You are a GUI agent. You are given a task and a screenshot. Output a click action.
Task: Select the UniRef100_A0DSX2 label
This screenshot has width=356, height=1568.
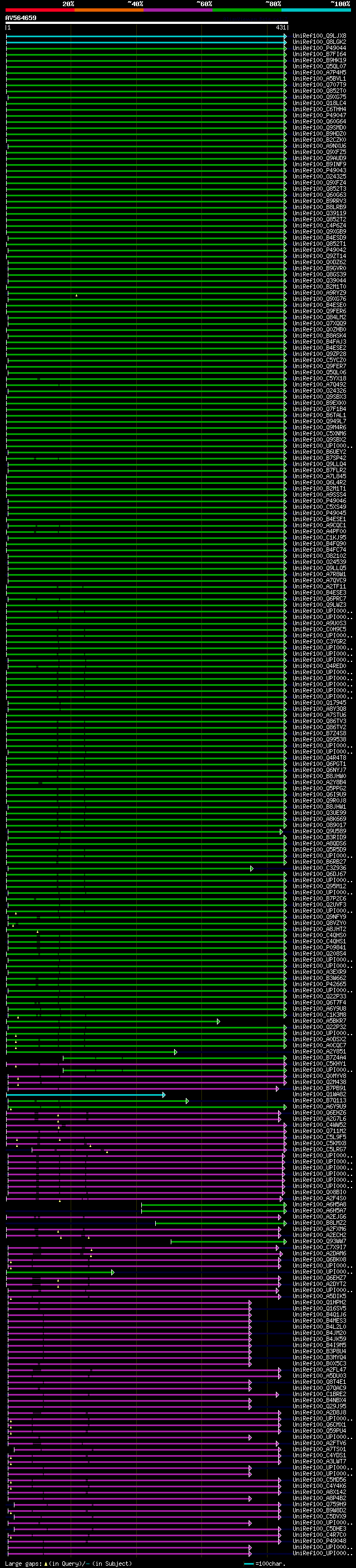tap(319, 1040)
